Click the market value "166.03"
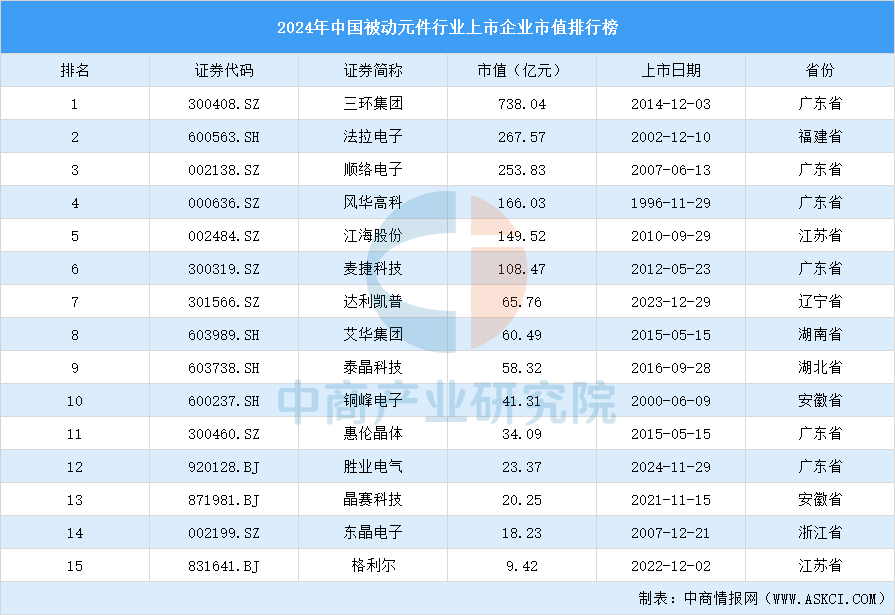The image size is (895, 615). [x=522, y=203]
